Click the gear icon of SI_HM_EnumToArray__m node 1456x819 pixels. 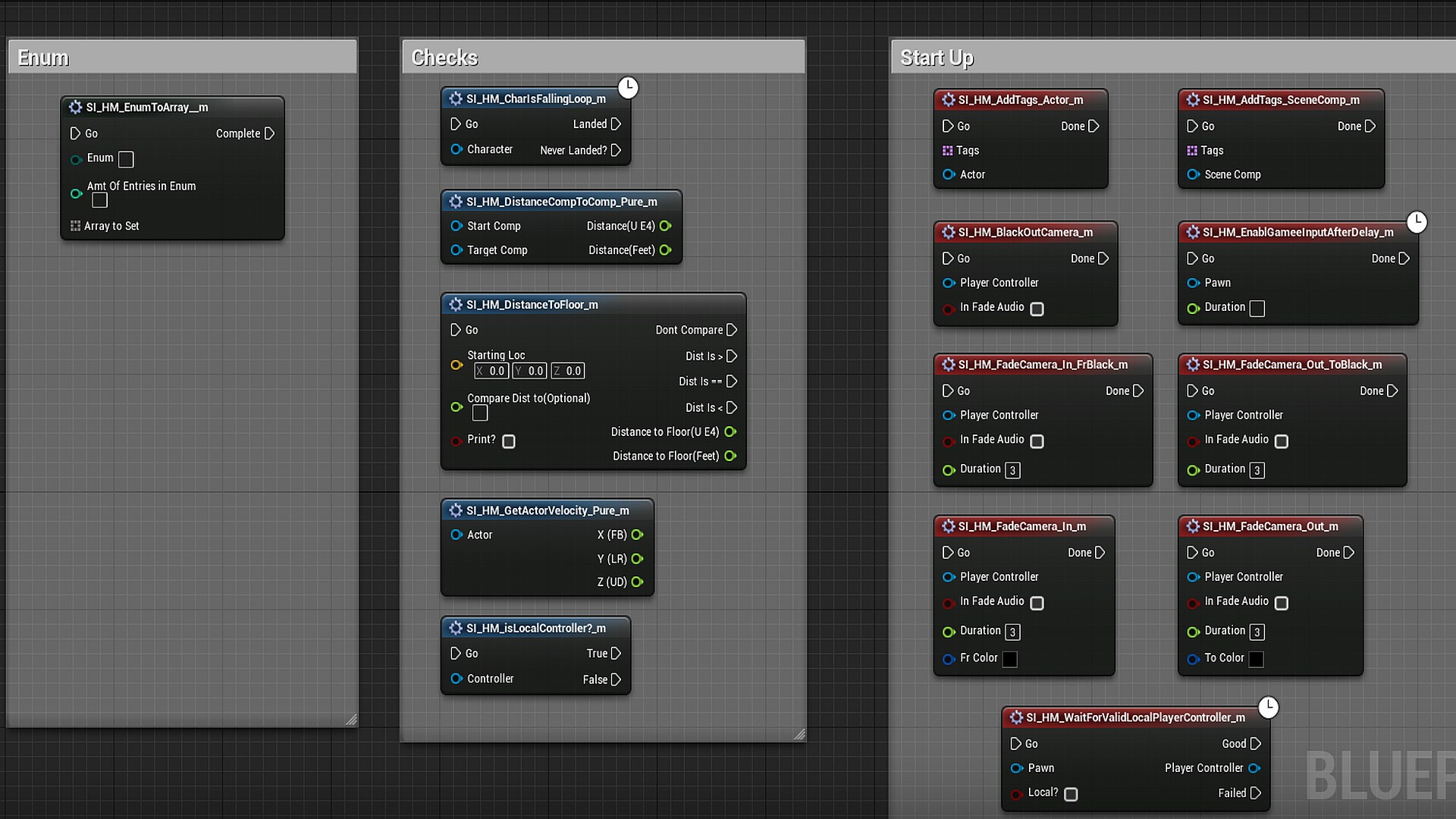(75, 108)
